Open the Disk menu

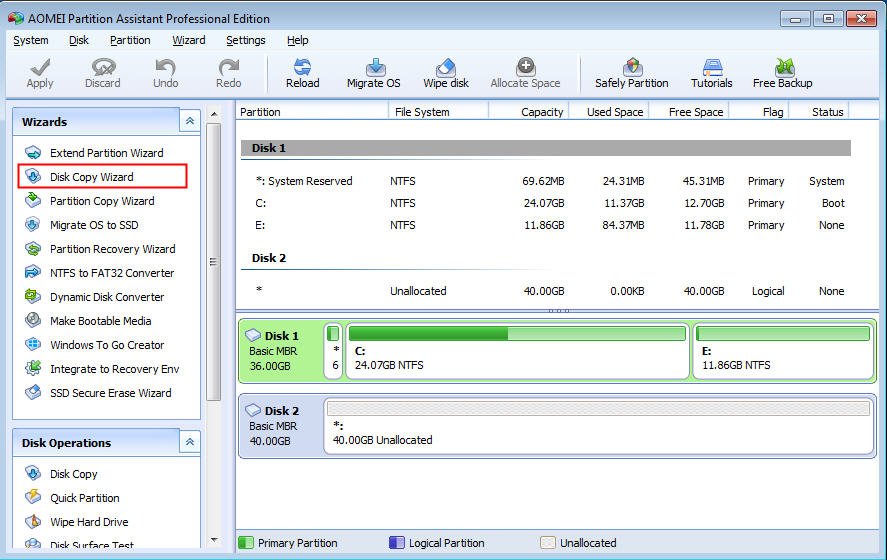pyautogui.click(x=79, y=40)
